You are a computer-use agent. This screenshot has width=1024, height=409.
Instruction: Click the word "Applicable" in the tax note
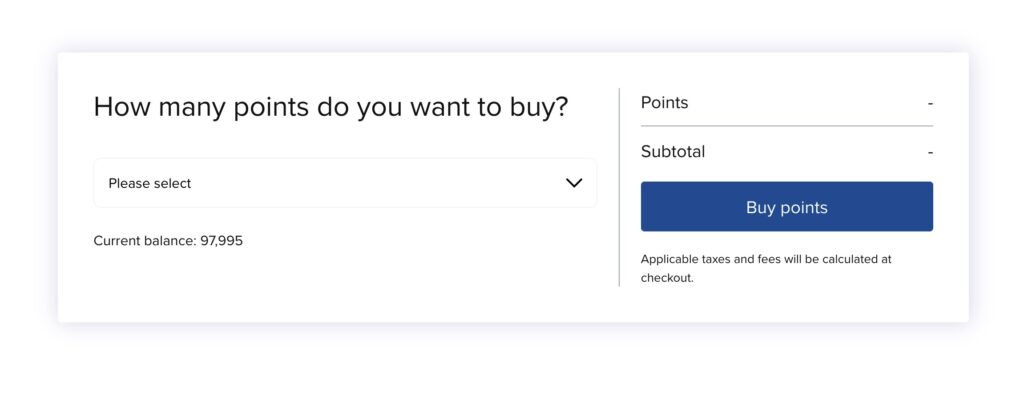click(669, 259)
